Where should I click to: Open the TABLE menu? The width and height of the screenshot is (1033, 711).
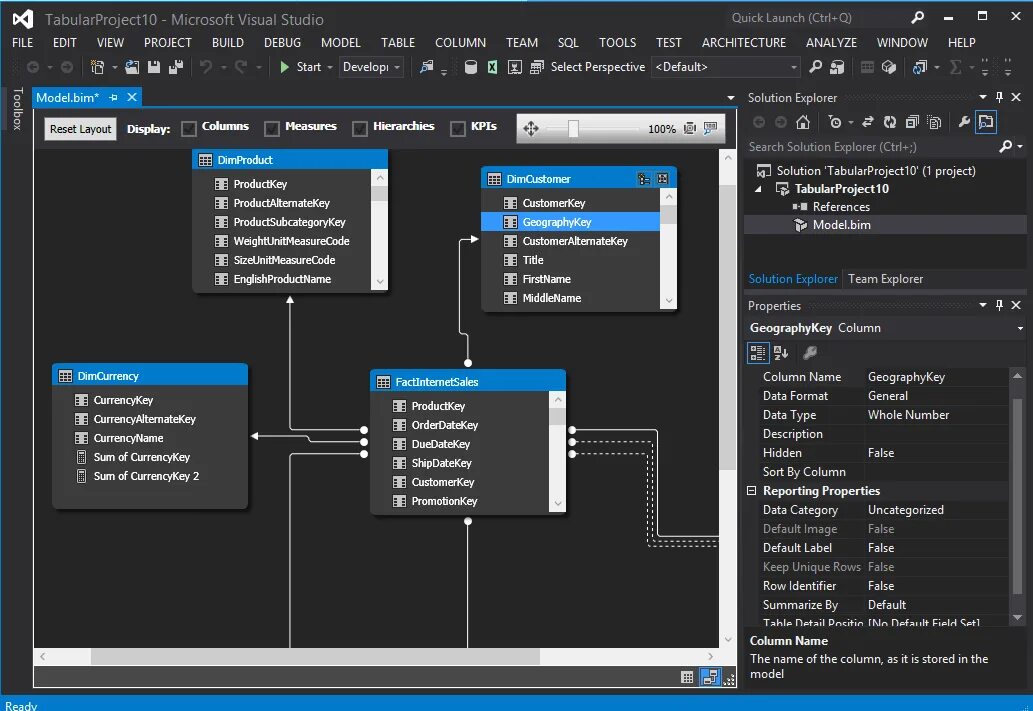pos(398,42)
